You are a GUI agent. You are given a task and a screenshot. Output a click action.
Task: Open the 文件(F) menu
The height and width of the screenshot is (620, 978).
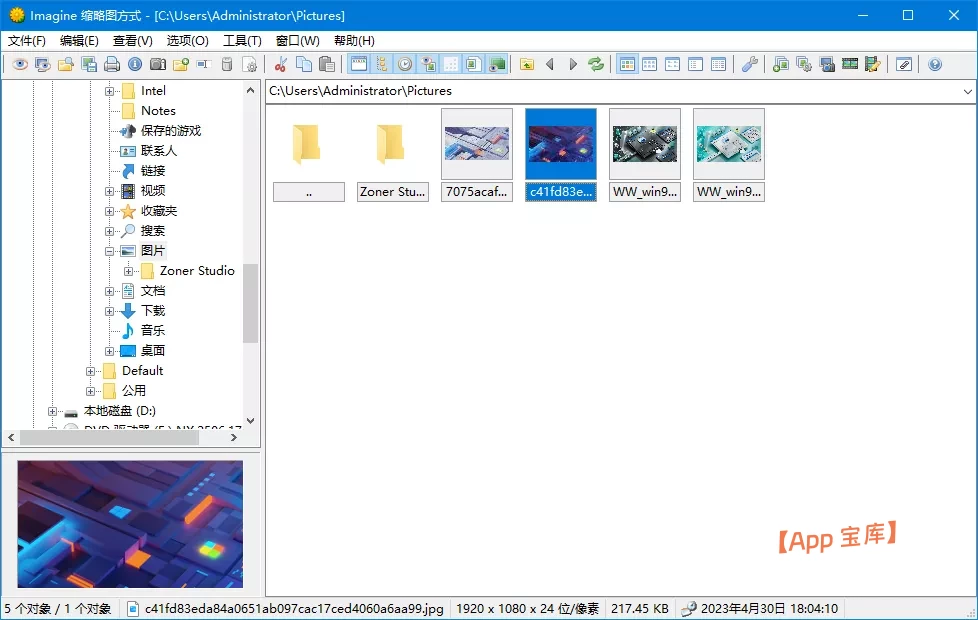tap(27, 41)
